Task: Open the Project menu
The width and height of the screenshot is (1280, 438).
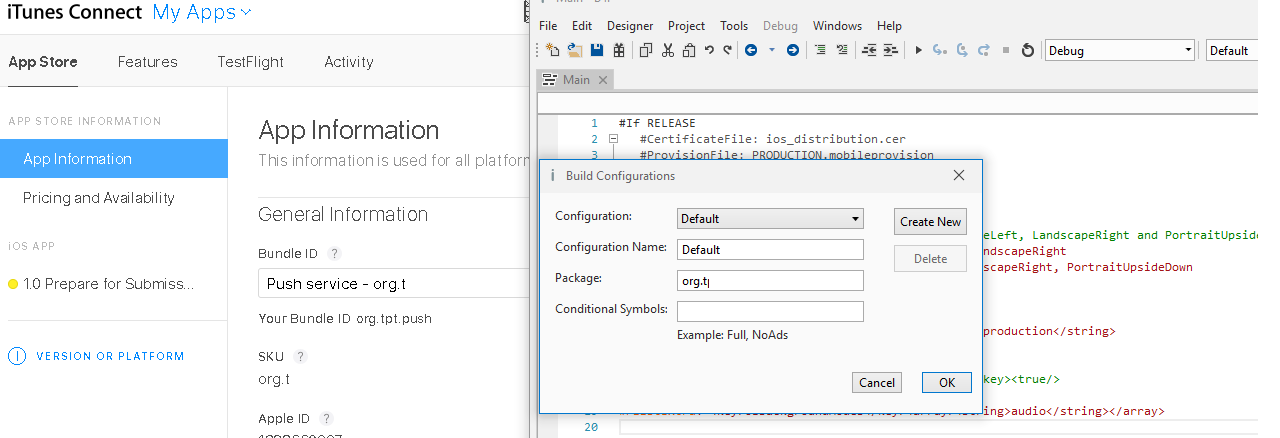Action: [686, 26]
